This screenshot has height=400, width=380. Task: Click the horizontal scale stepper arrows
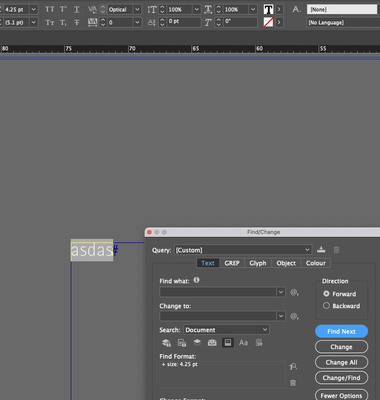pyautogui.click(x=219, y=10)
